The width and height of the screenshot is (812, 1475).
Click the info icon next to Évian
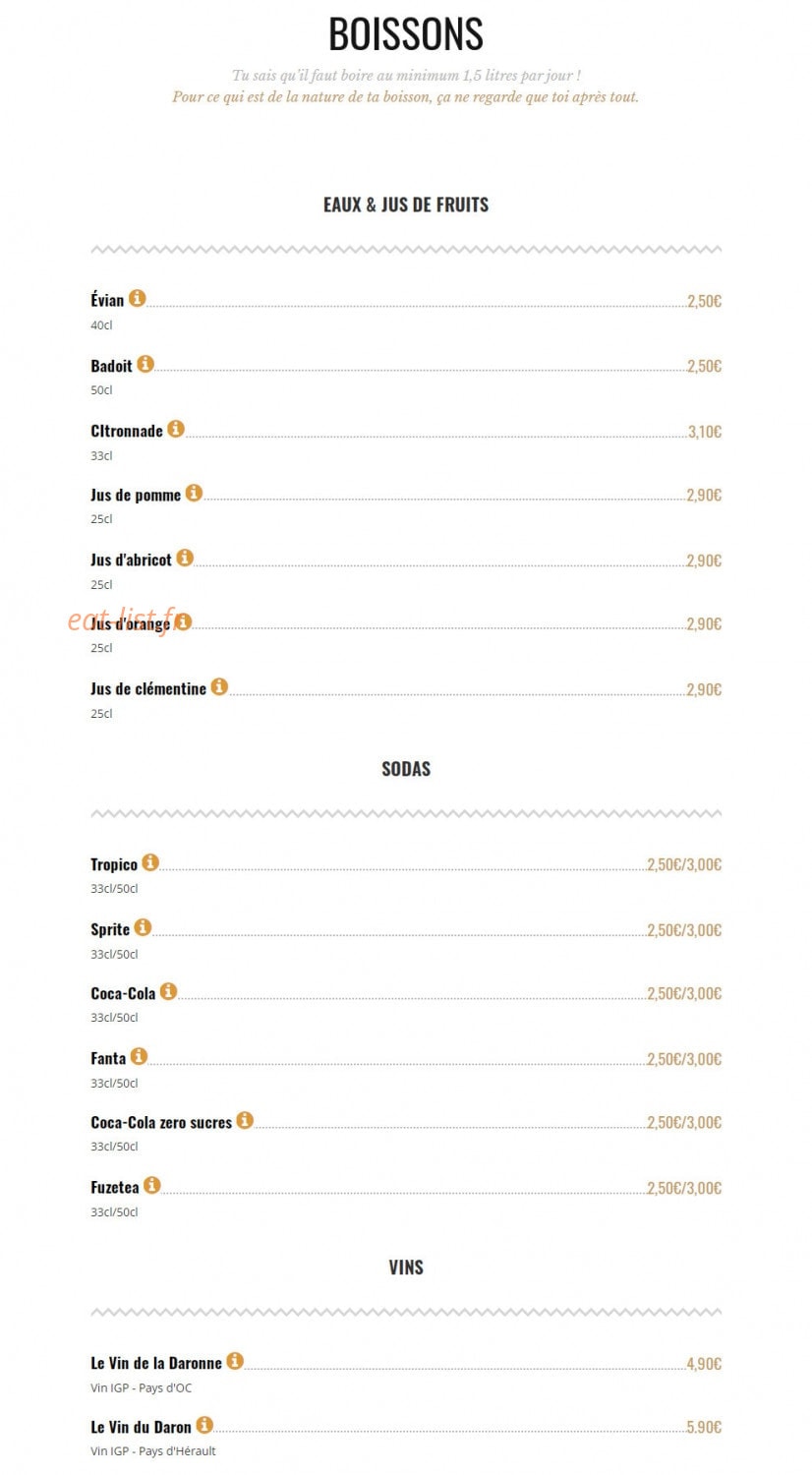pyautogui.click(x=138, y=298)
